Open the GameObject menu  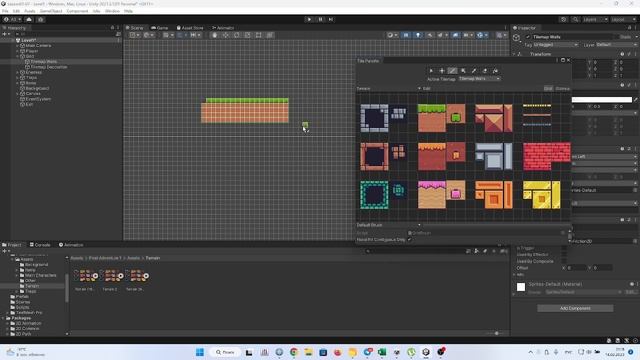(x=51, y=11)
